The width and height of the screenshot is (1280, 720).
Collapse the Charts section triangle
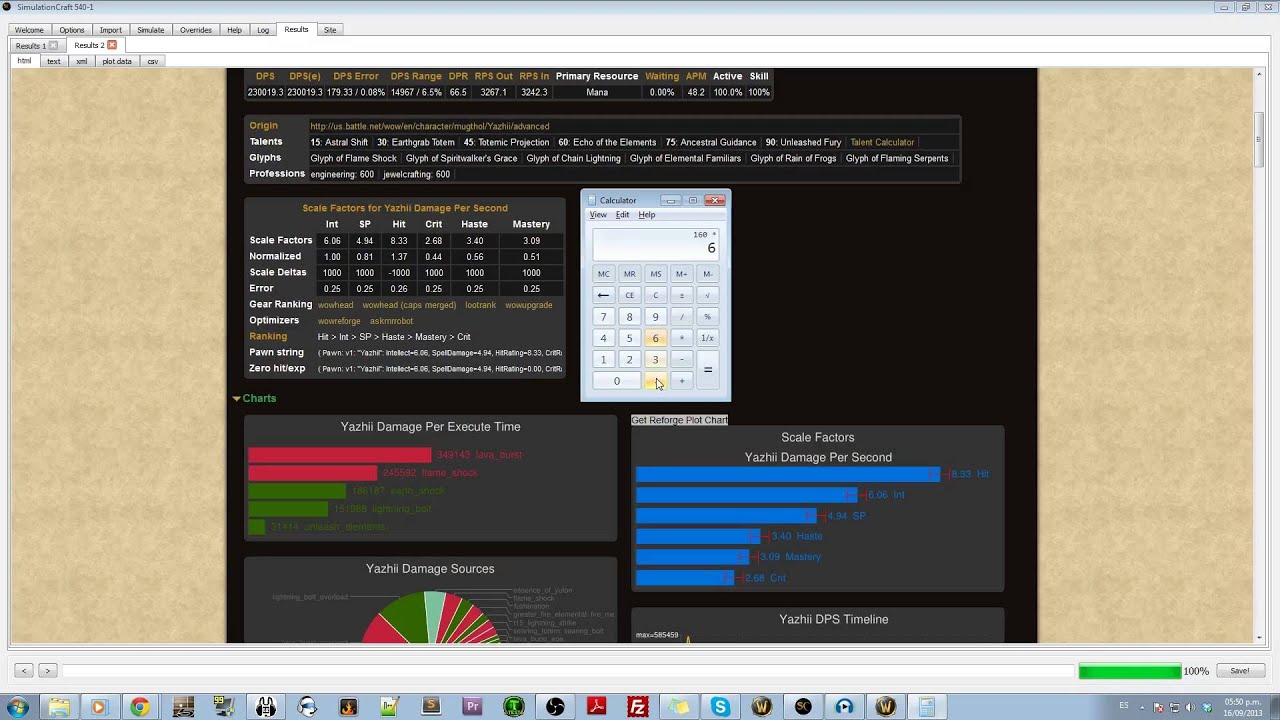point(237,398)
